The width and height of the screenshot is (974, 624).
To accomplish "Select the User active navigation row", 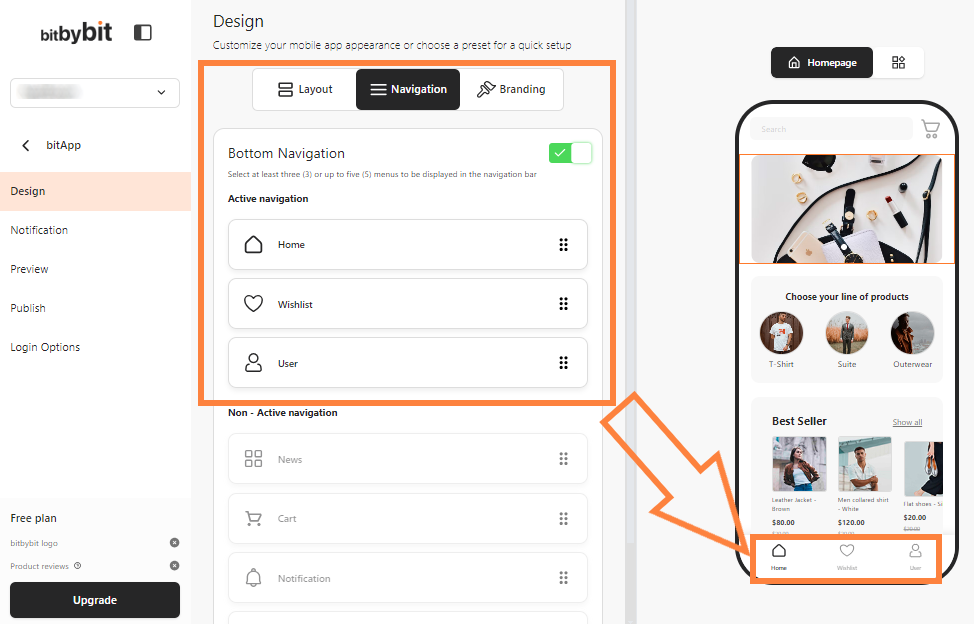I will [x=407, y=363].
